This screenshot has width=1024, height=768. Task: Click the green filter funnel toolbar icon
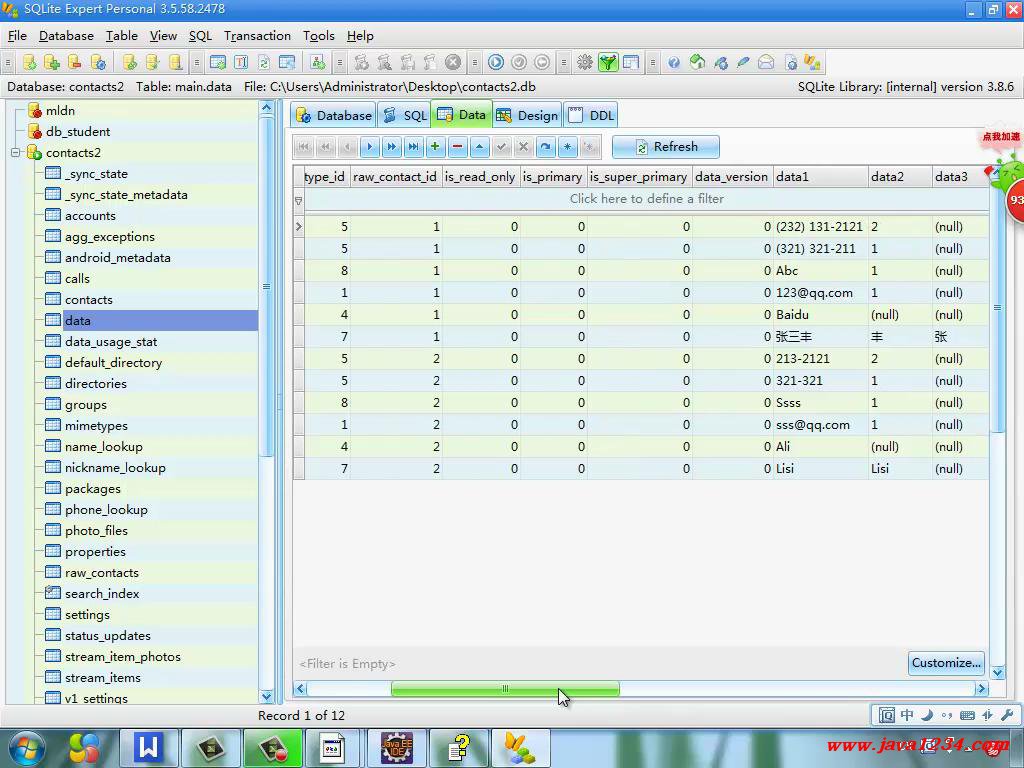click(x=608, y=62)
